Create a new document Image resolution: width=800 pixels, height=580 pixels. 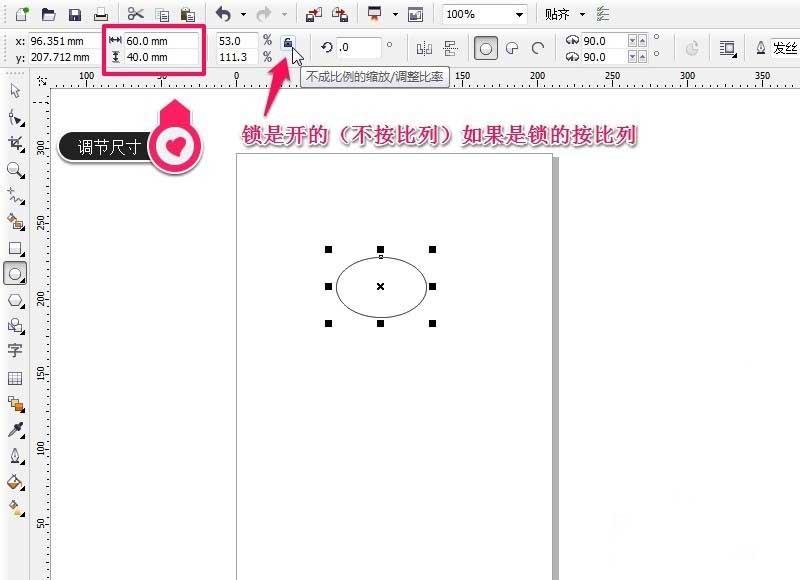(22, 14)
